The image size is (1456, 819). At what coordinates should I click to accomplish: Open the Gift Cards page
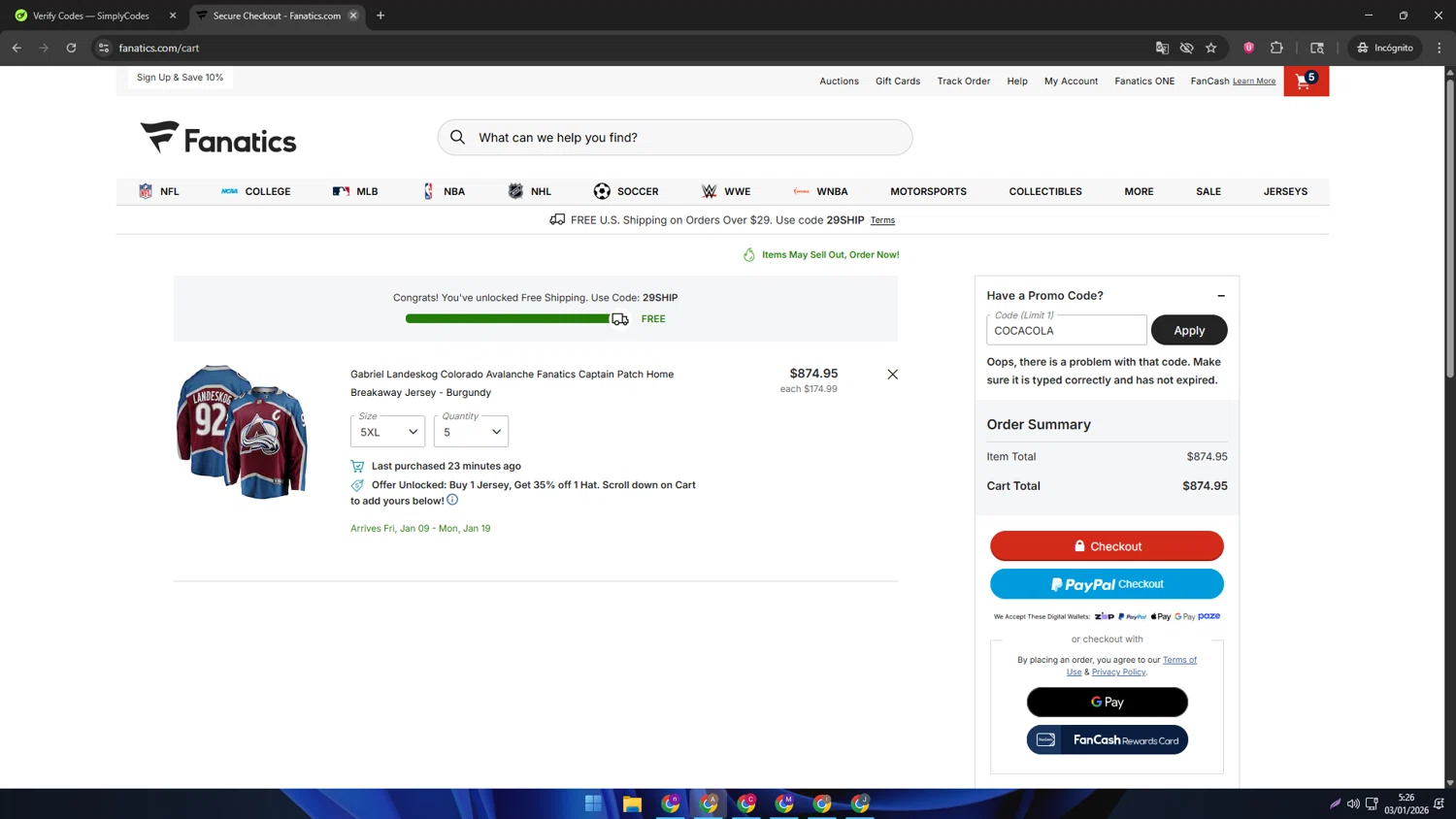[x=898, y=82]
